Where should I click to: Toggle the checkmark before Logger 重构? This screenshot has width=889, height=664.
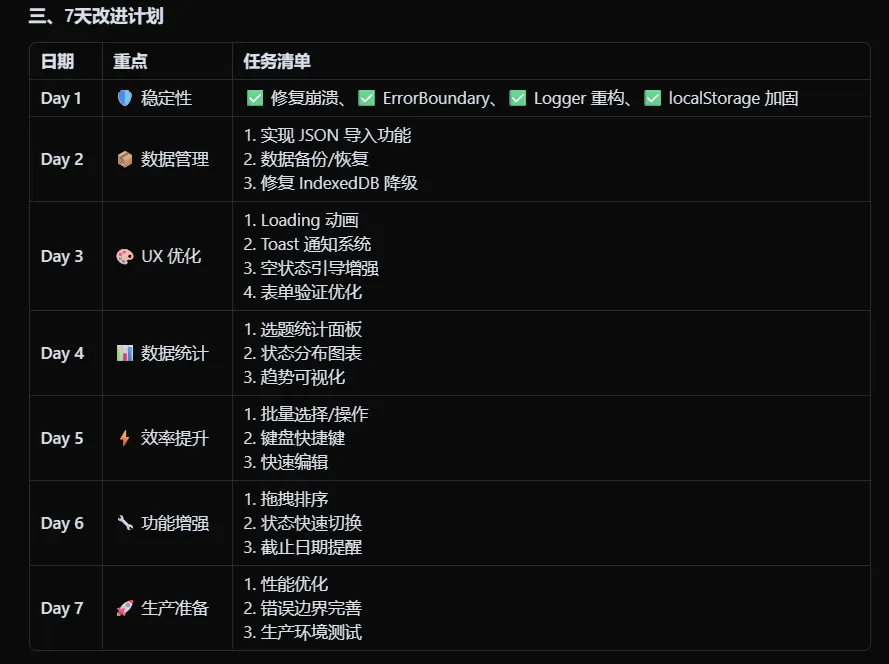pyautogui.click(x=518, y=98)
